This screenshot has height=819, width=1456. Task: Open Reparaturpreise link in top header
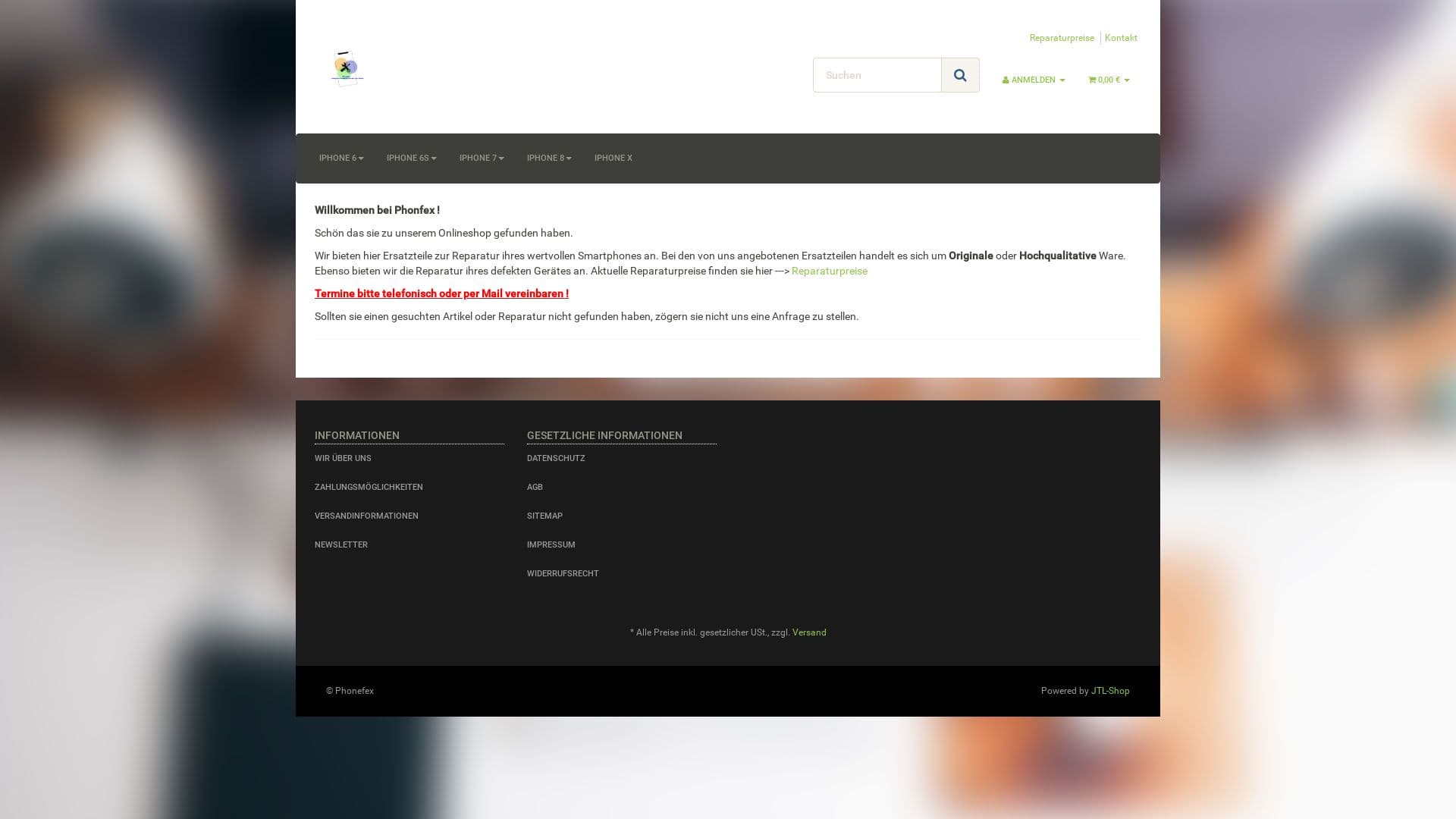[1061, 38]
